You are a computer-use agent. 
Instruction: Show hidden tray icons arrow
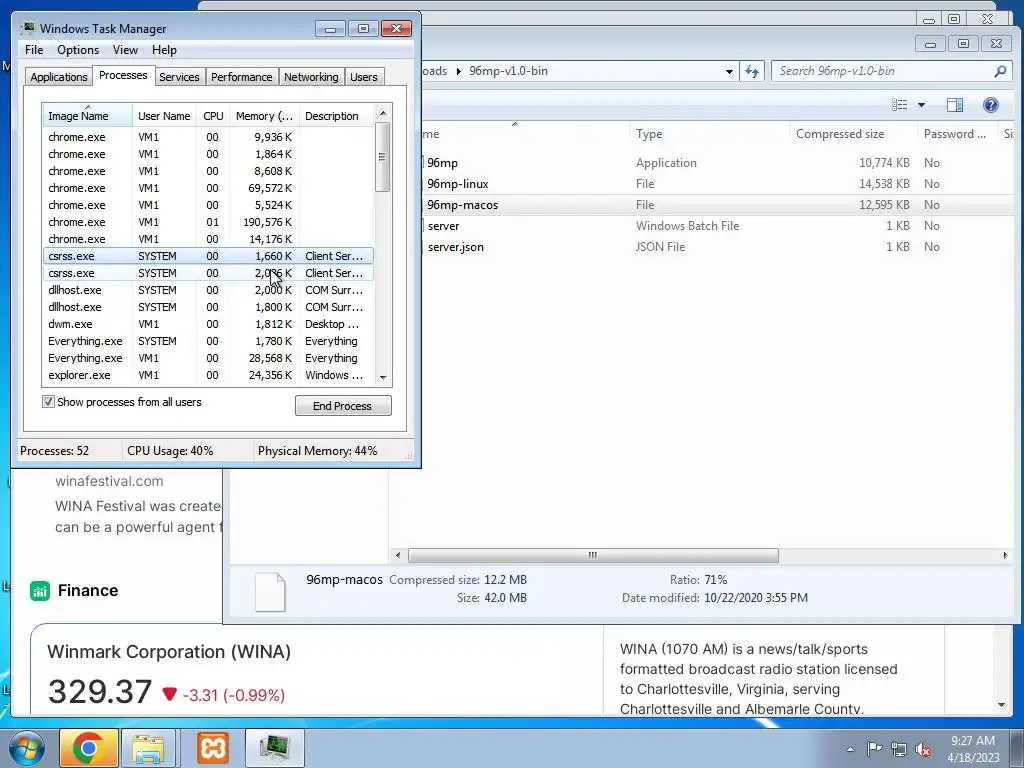[850, 749]
